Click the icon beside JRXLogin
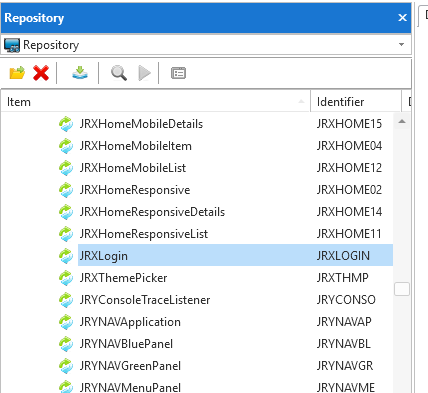Viewport: 428px width, 393px height. point(66,256)
